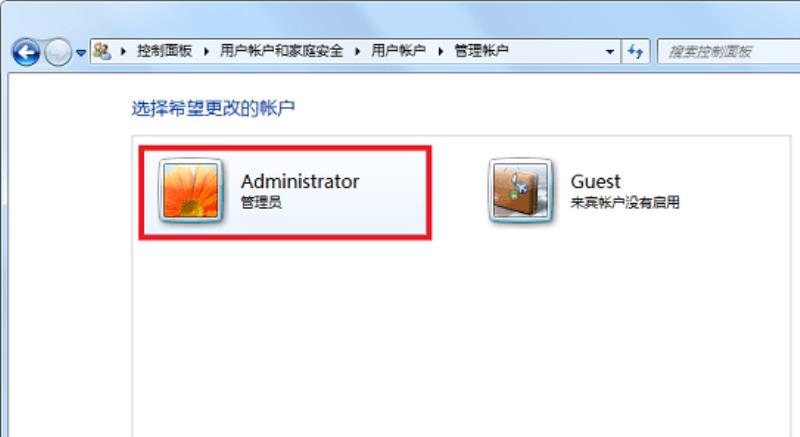Viewport: 800px width, 437px height.
Task: Go to 控制面板 in the breadcrumb
Action: click(x=164, y=51)
